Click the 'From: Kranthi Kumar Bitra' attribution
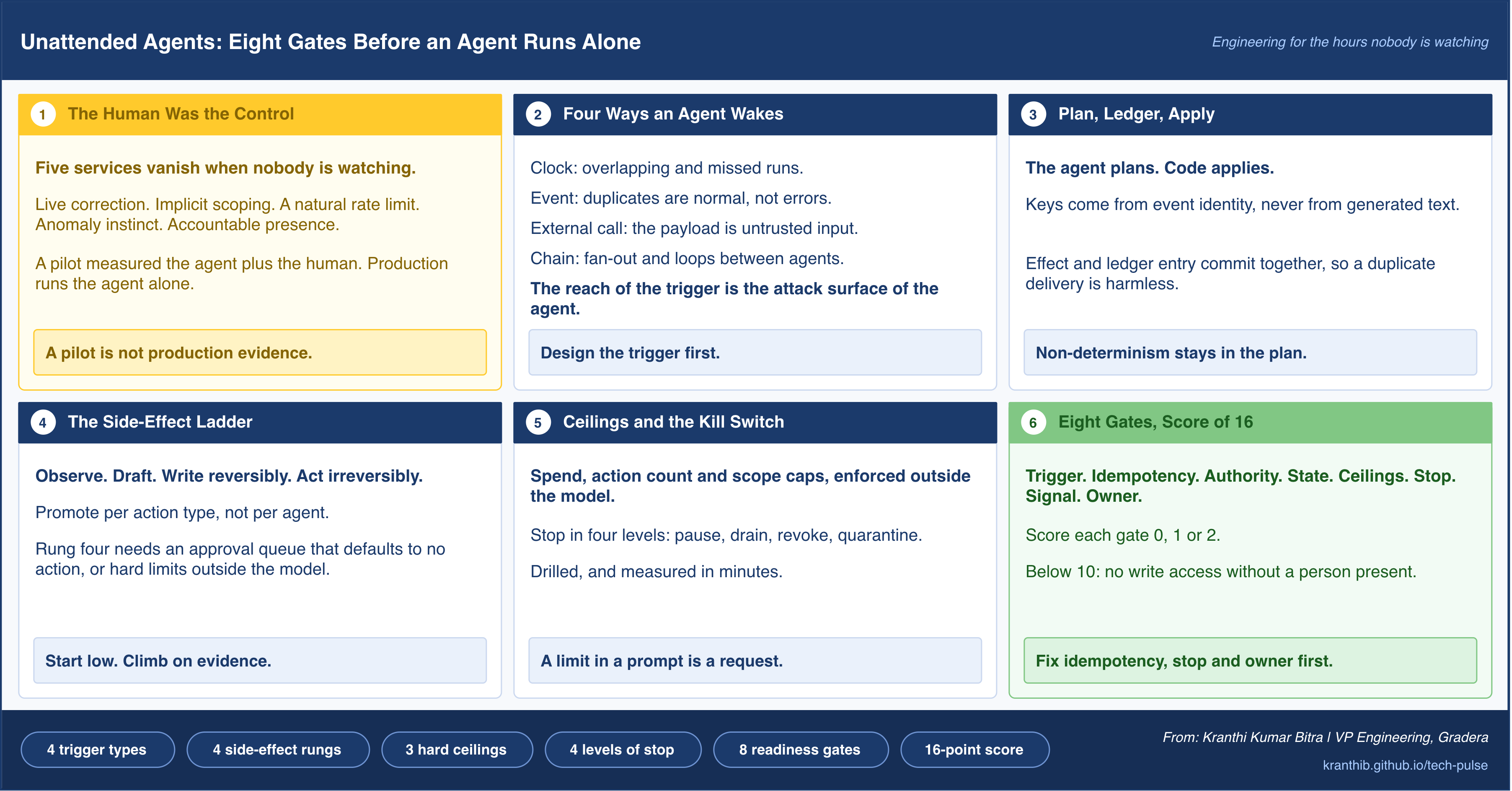 click(1325, 738)
